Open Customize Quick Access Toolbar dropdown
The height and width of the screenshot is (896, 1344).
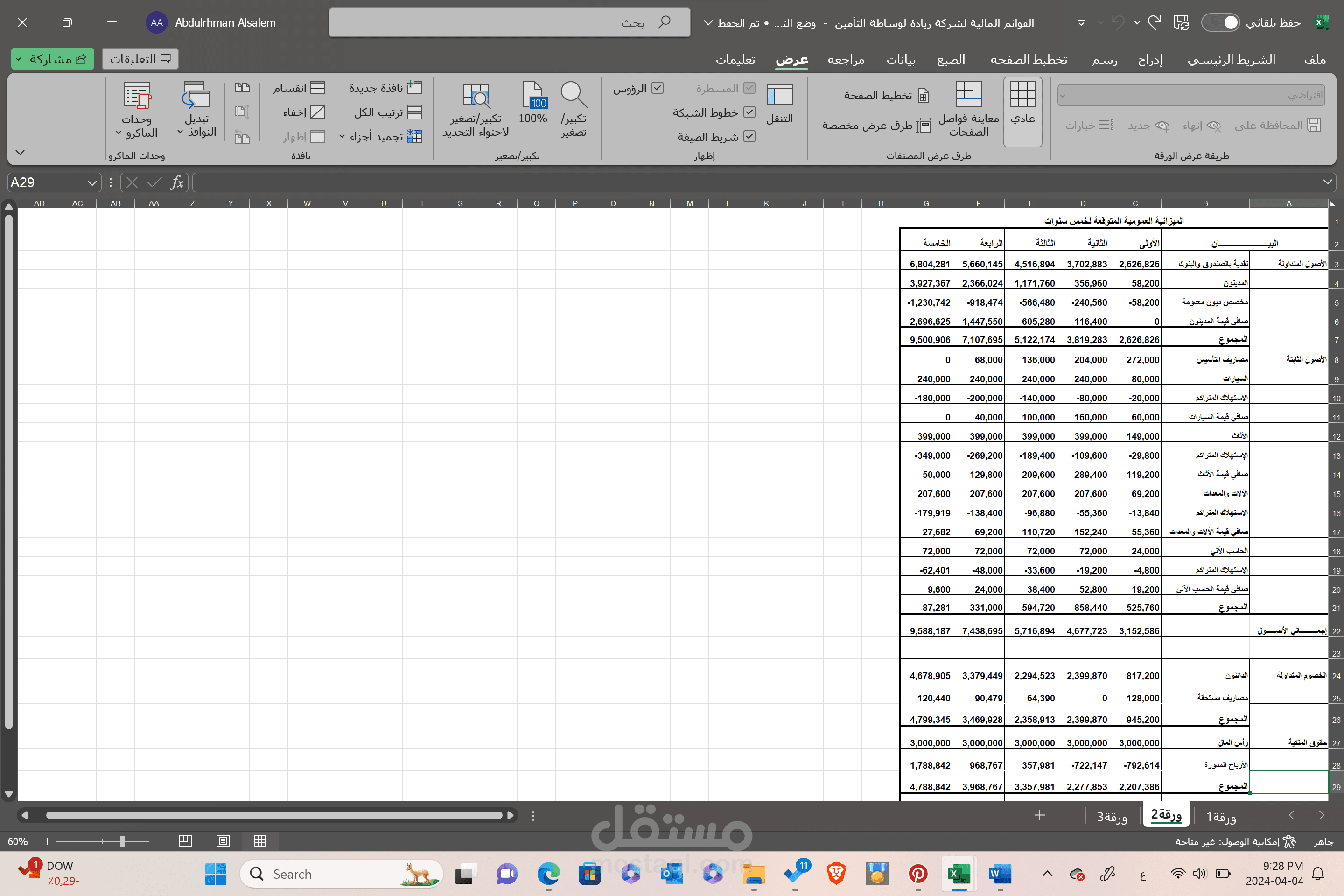(x=1081, y=23)
